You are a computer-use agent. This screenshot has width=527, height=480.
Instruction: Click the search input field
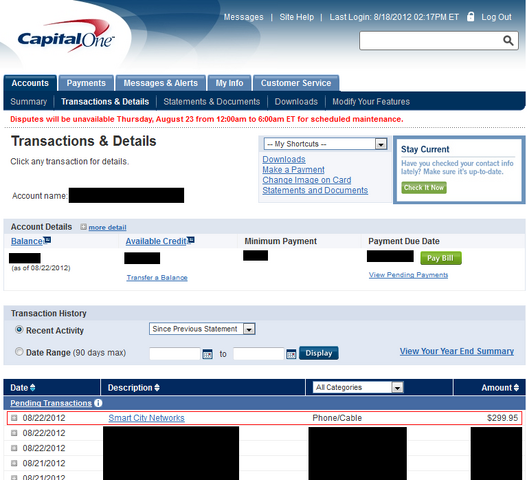(431, 41)
